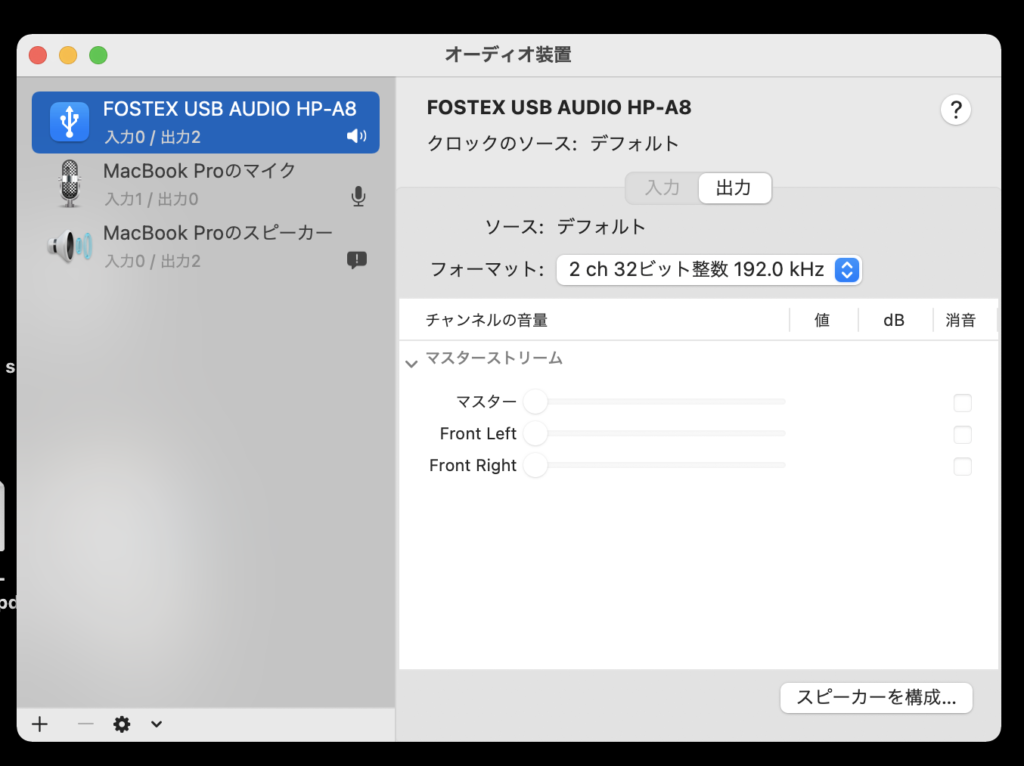Viewport: 1024px width, 766px height.
Task: Enable mute checkbox for Front Right
Action: pyautogui.click(x=962, y=466)
